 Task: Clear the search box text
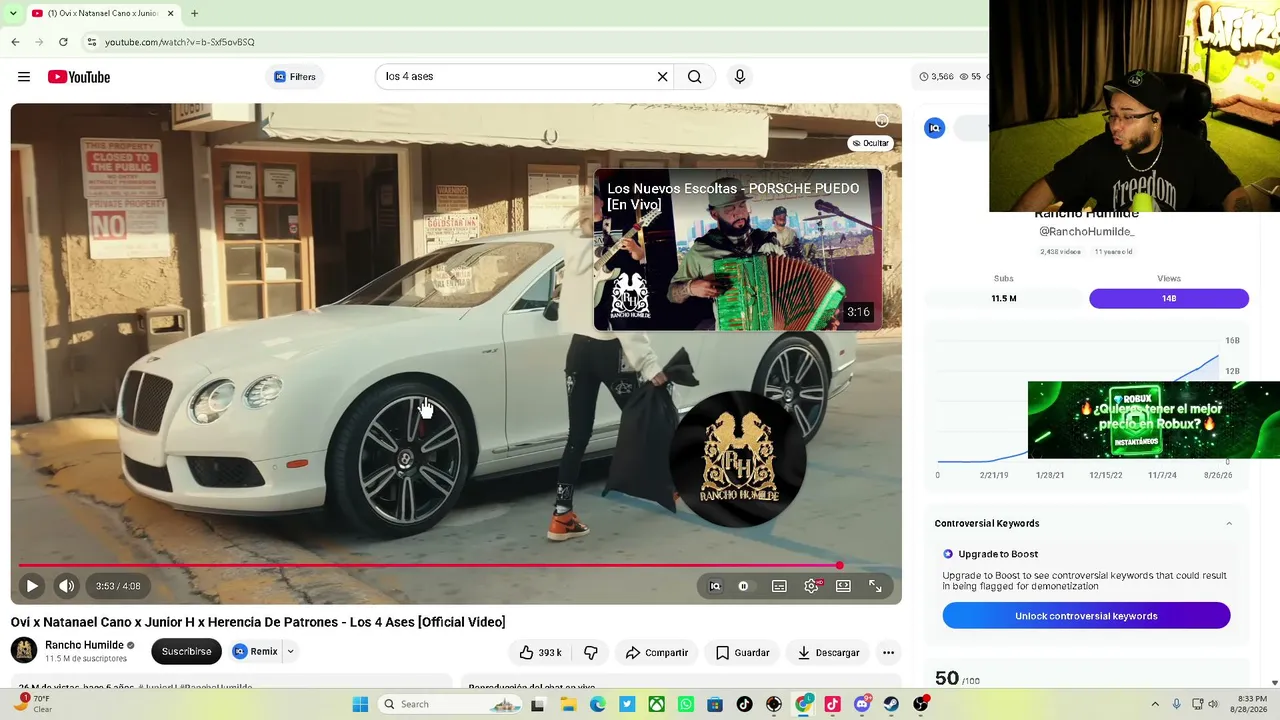pyautogui.click(x=662, y=77)
